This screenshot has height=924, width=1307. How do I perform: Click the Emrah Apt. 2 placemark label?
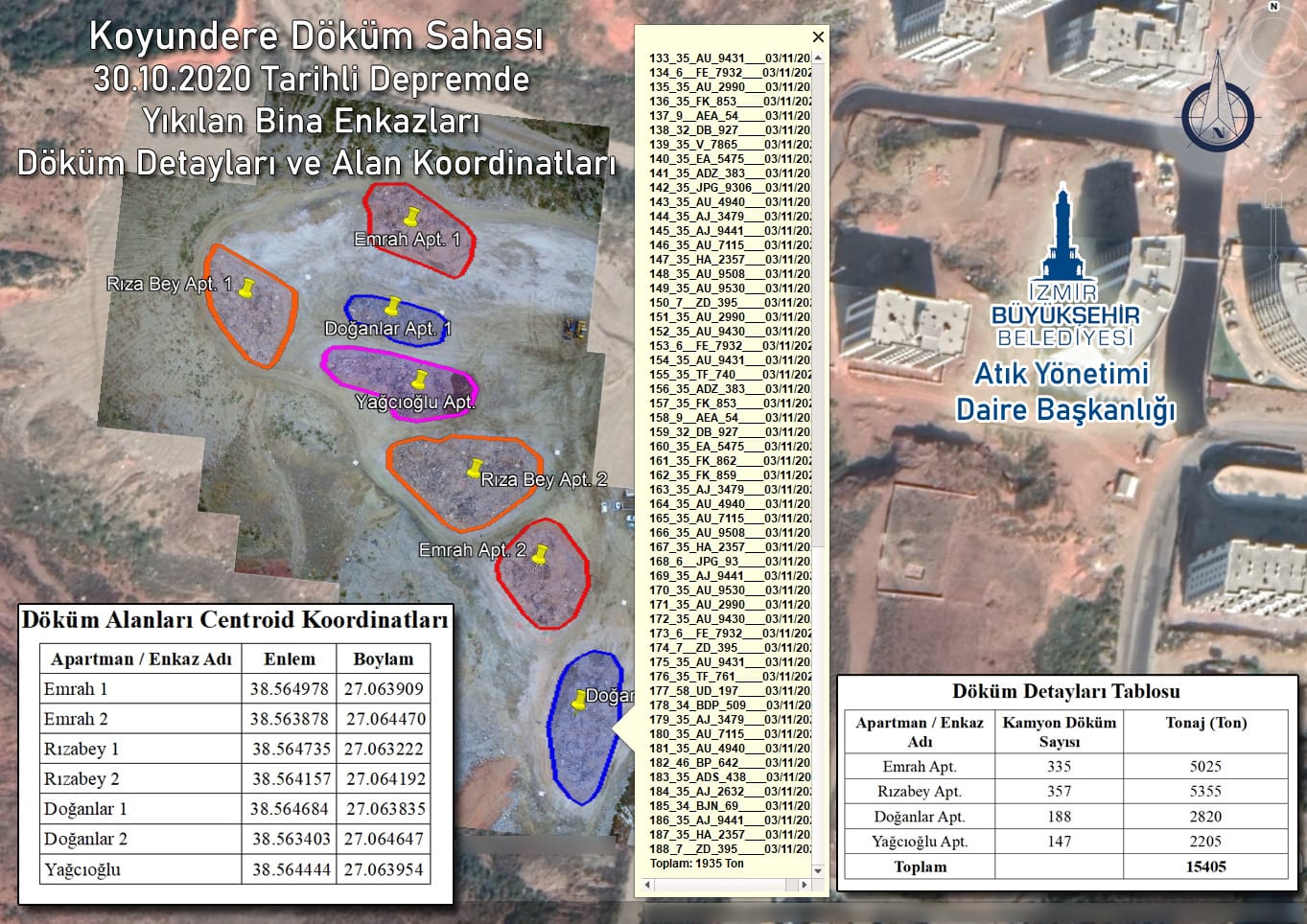tap(473, 550)
